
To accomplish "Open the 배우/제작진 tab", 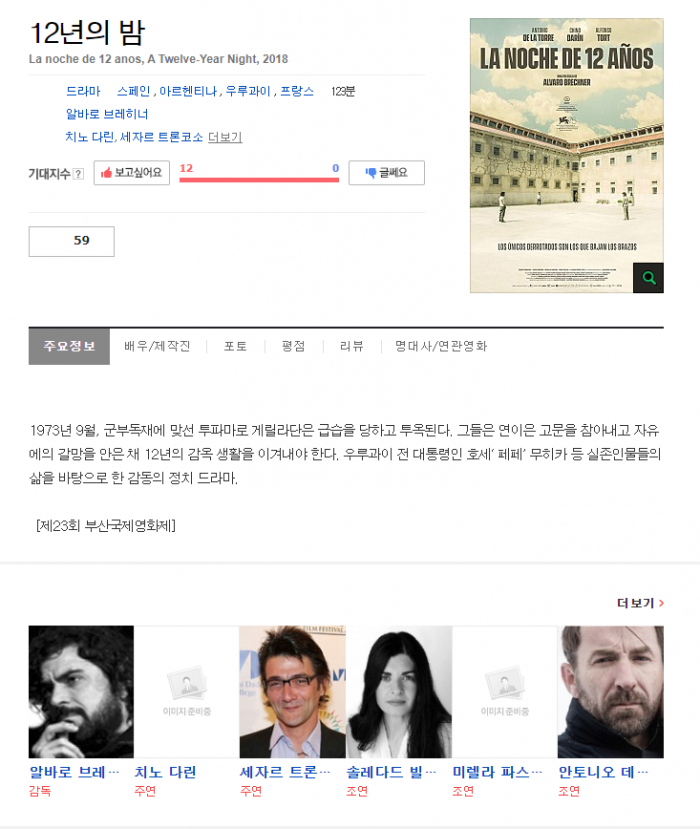I will (x=157, y=346).
